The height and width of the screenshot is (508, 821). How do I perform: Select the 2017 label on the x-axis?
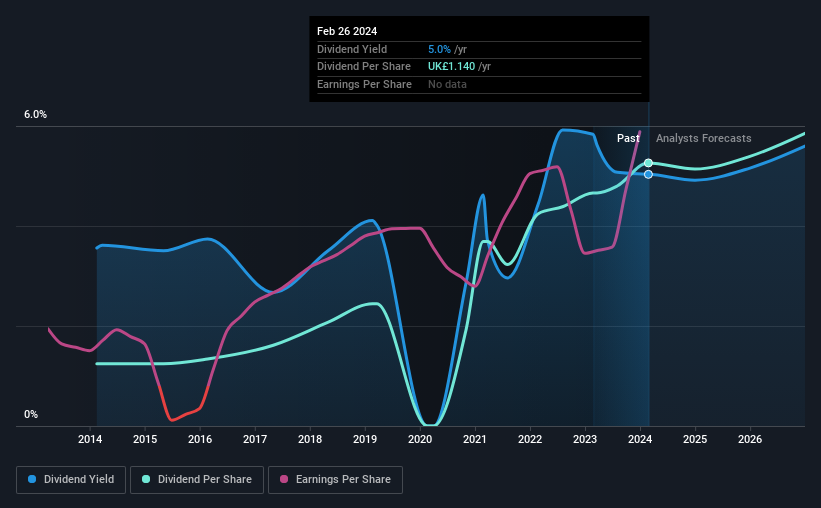tap(255, 439)
